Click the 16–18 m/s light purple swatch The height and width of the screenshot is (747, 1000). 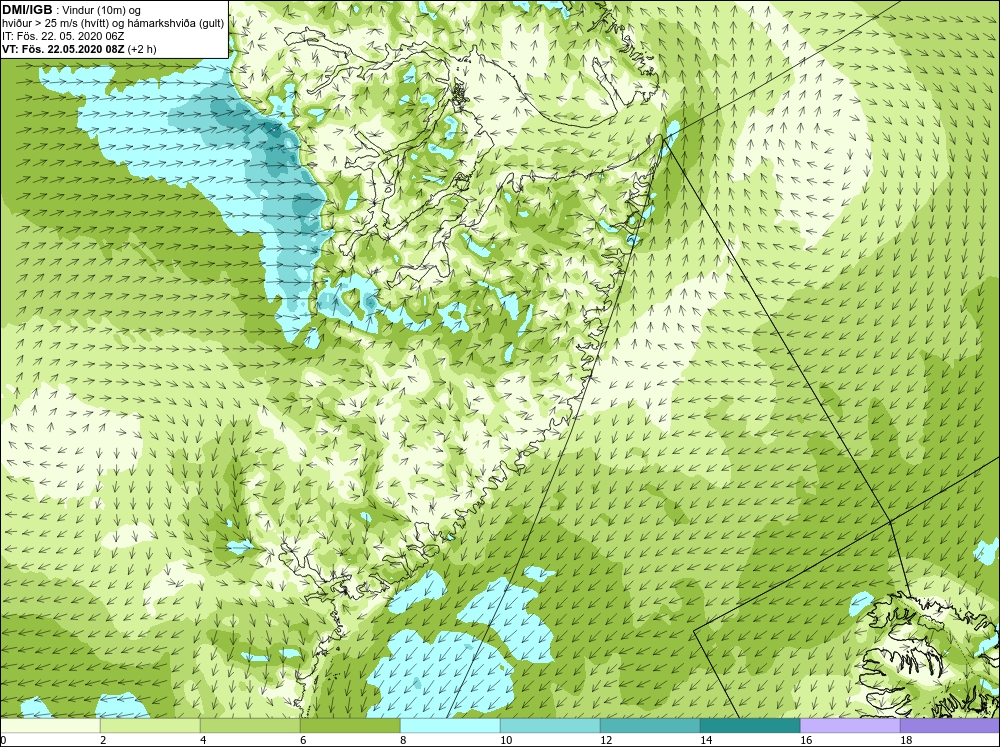tap(849, 726)
